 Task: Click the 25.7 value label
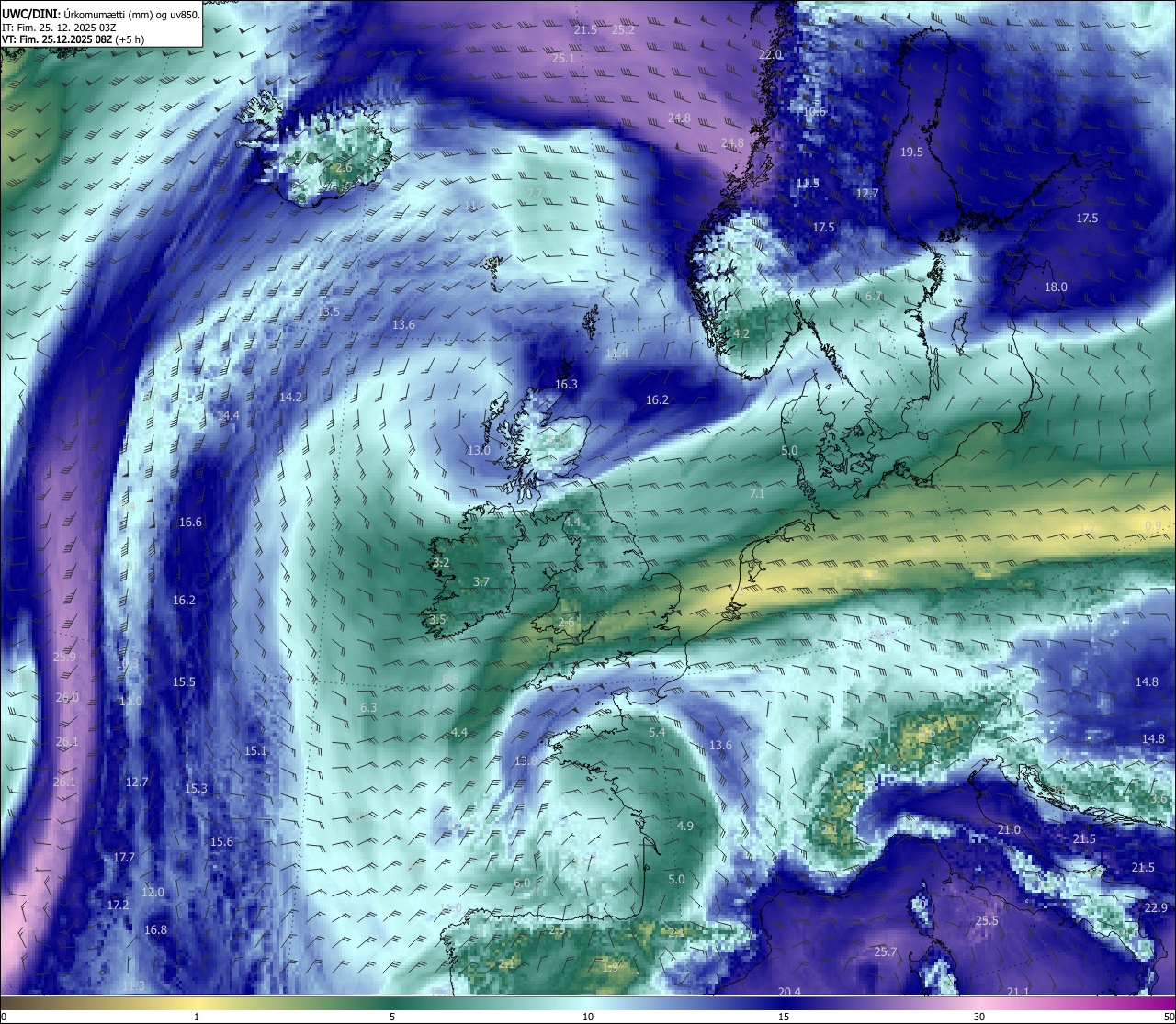885,952
